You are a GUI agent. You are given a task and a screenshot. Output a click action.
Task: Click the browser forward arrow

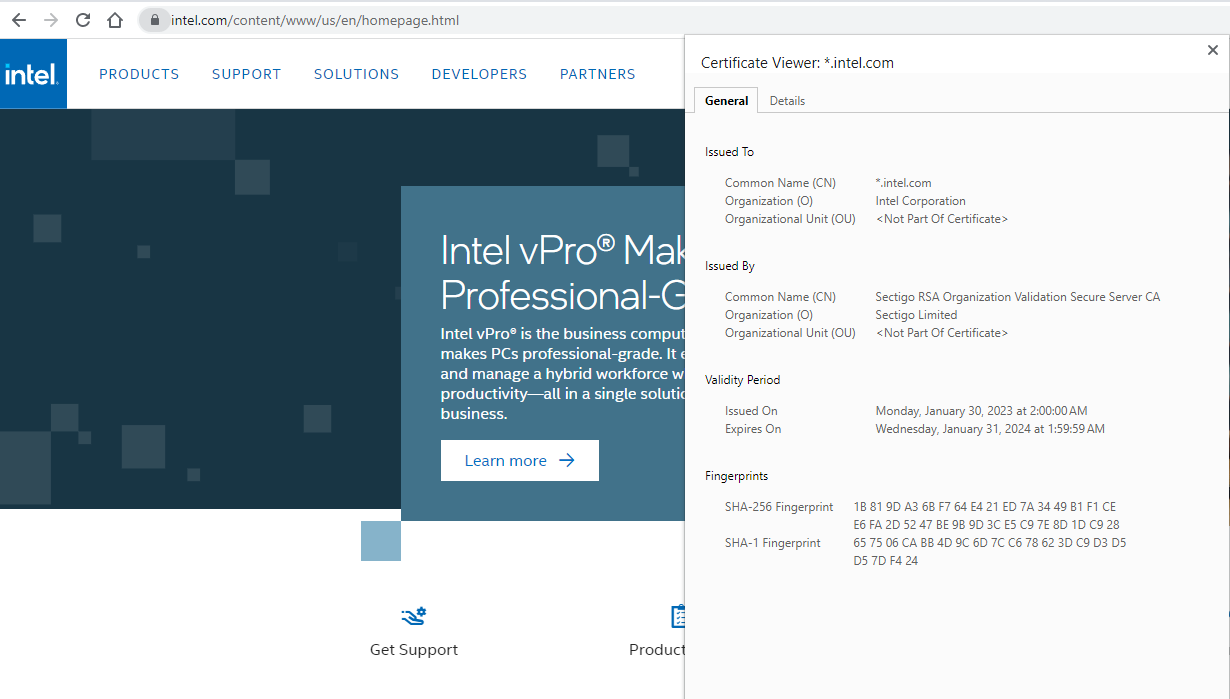pos(51,20)
